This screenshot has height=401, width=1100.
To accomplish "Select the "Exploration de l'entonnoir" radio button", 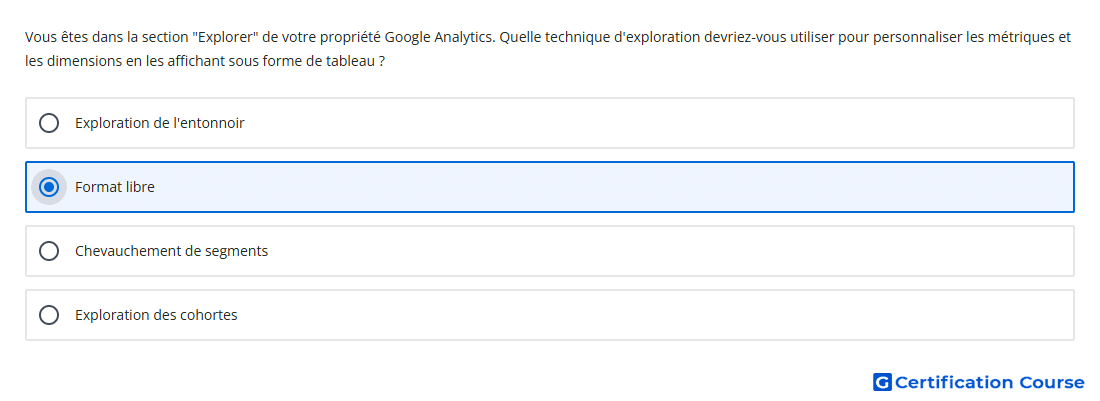I will (49, 123).
